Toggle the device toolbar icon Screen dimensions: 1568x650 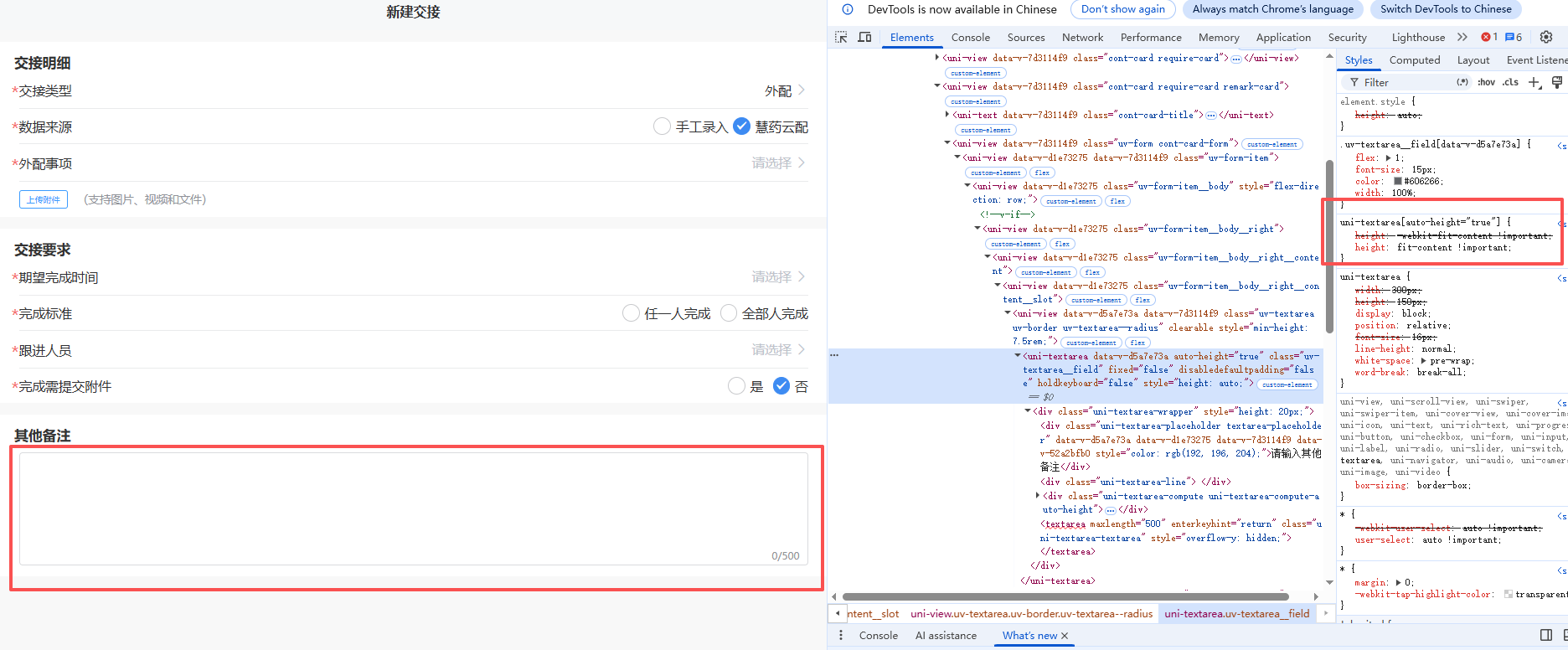864,37
